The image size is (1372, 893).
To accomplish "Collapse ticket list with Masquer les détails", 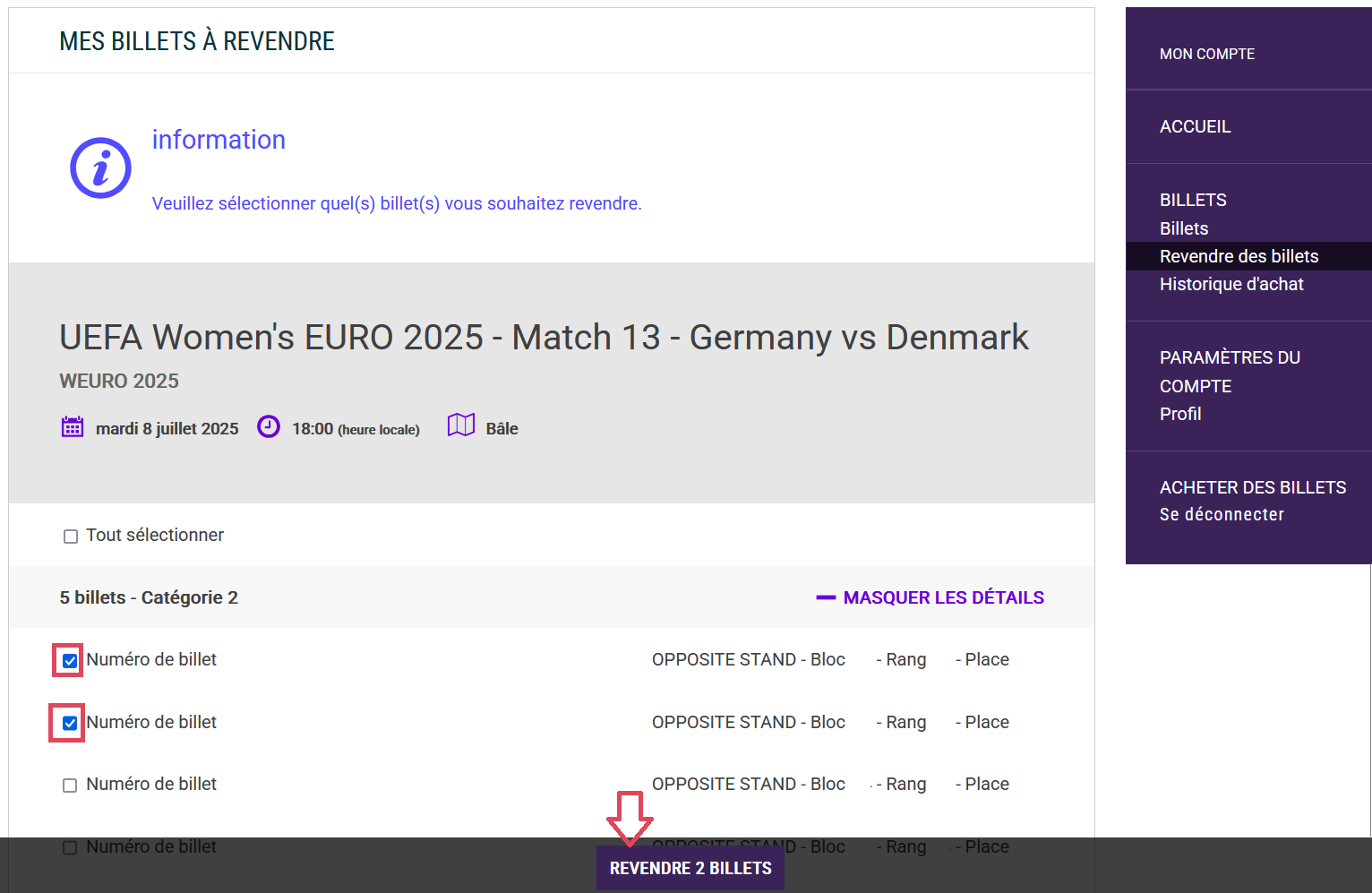I will pos(930,597).
